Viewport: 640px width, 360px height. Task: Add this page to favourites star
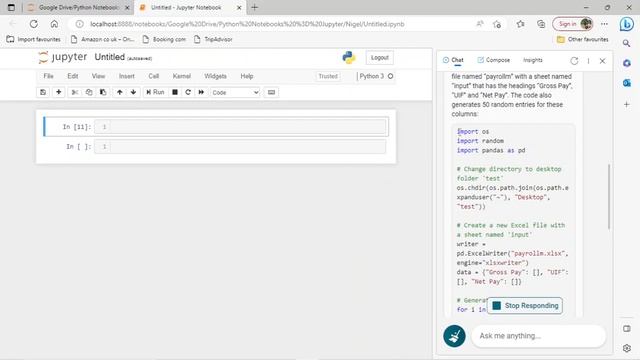tap(497, 24)
